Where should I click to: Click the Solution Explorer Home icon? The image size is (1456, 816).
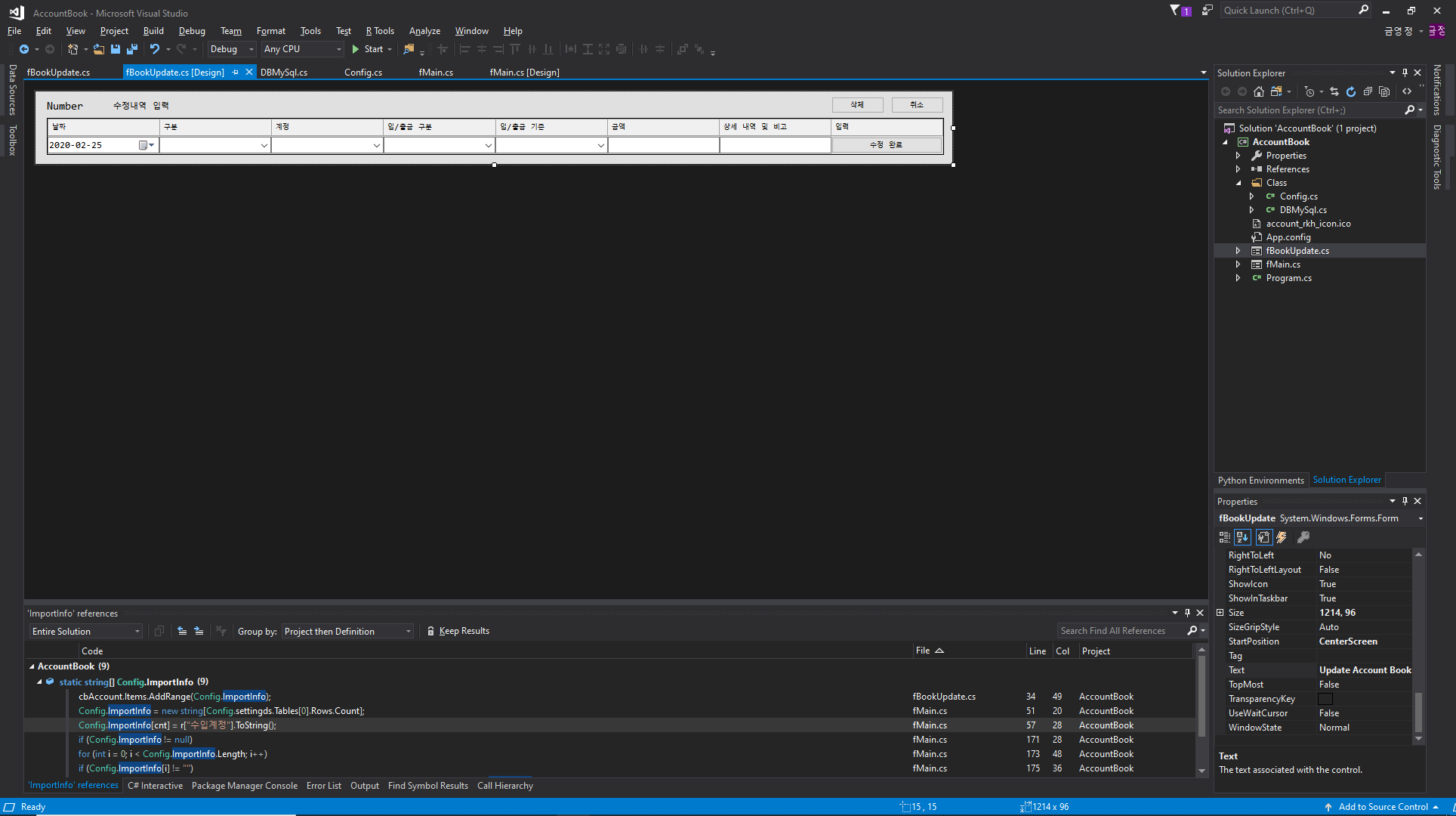tap(1258, 91)
